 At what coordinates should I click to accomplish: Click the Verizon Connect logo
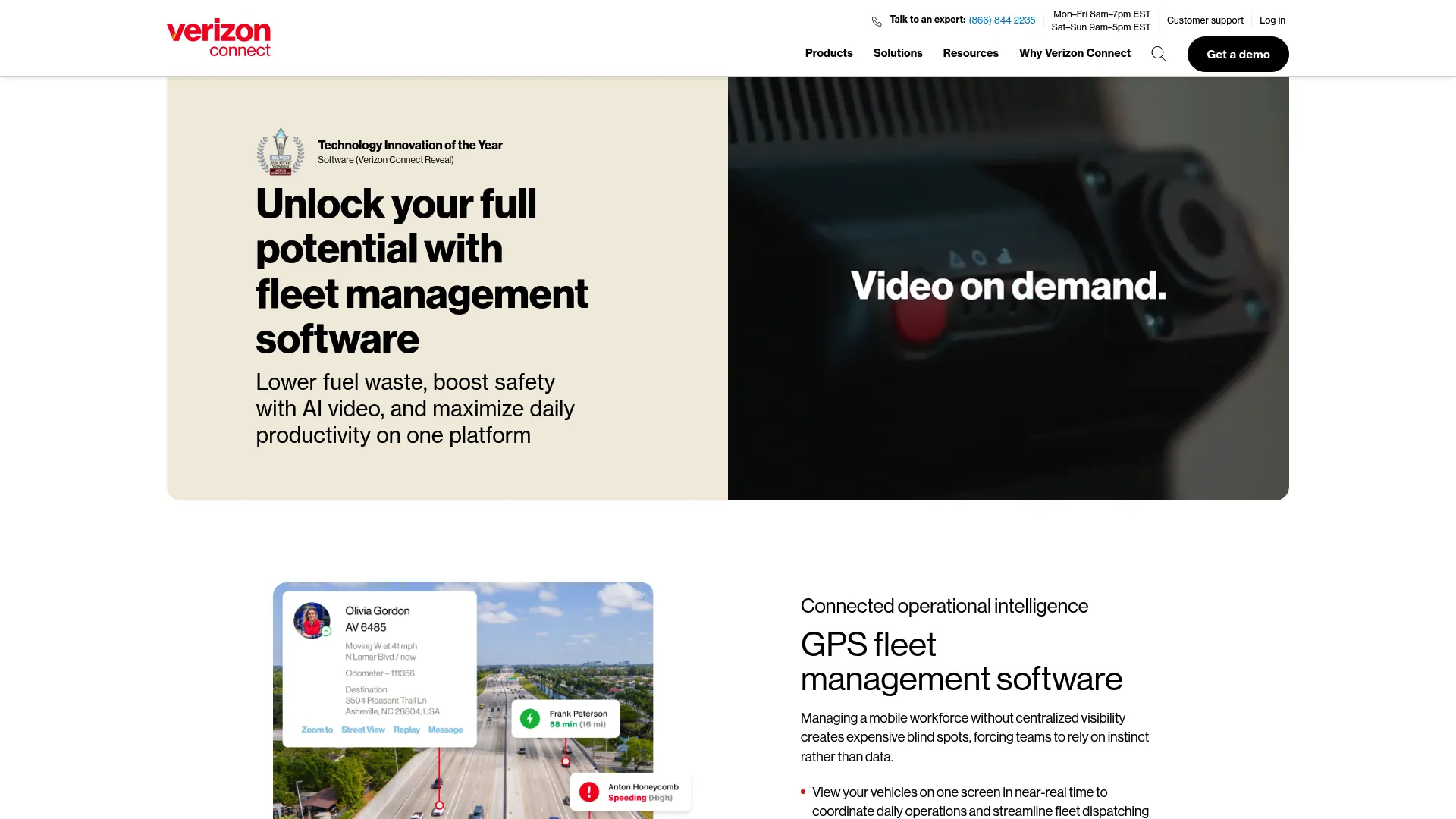(x=218, y=38)
